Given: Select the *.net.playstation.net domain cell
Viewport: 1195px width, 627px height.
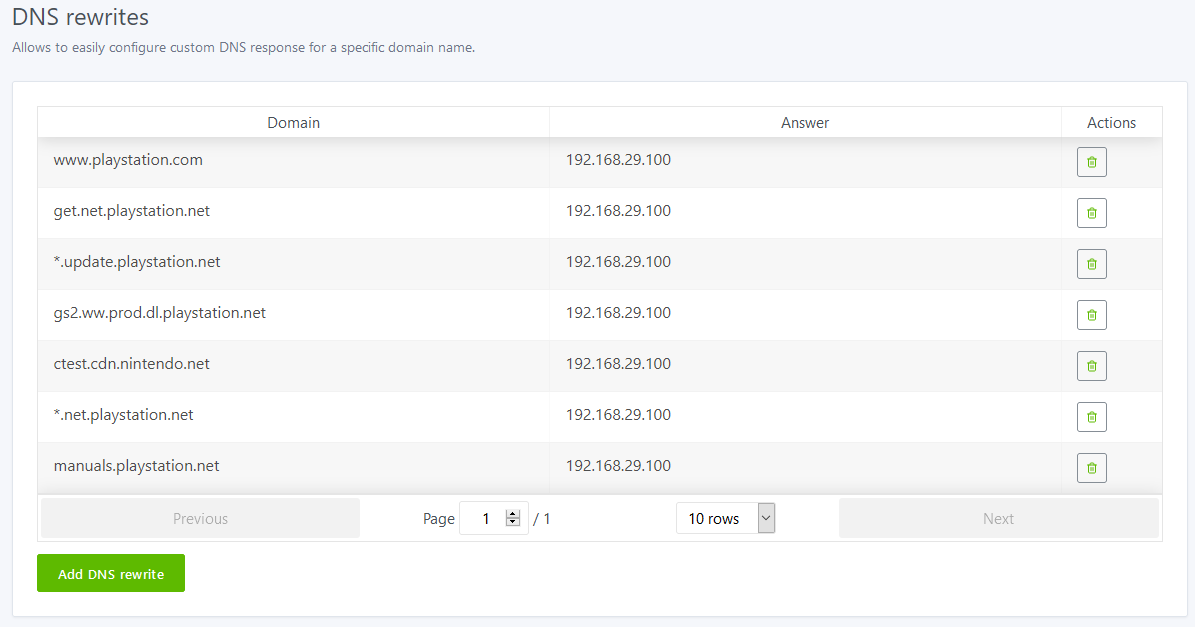Looking at the screenshot, I should coord(293,417).
